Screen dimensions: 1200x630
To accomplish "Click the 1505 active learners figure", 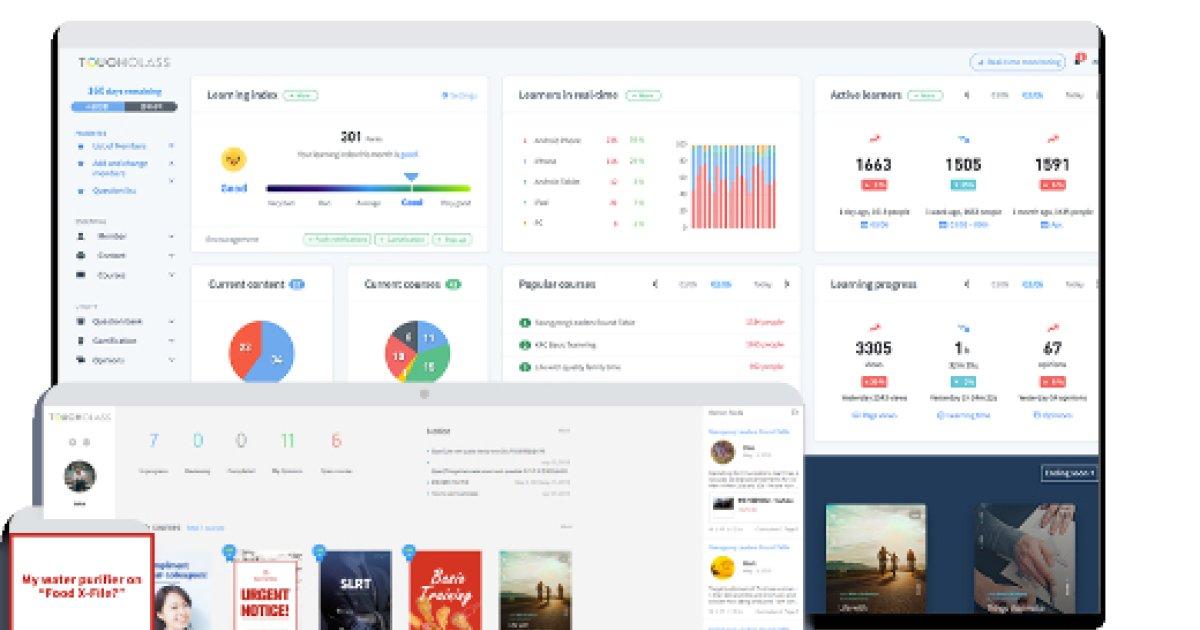I will click(x=963, y=165).
